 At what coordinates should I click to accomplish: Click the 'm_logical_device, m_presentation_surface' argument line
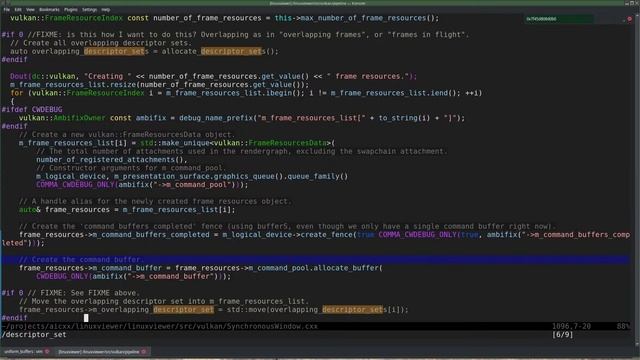pyautogui.click(x=192, y=176)
